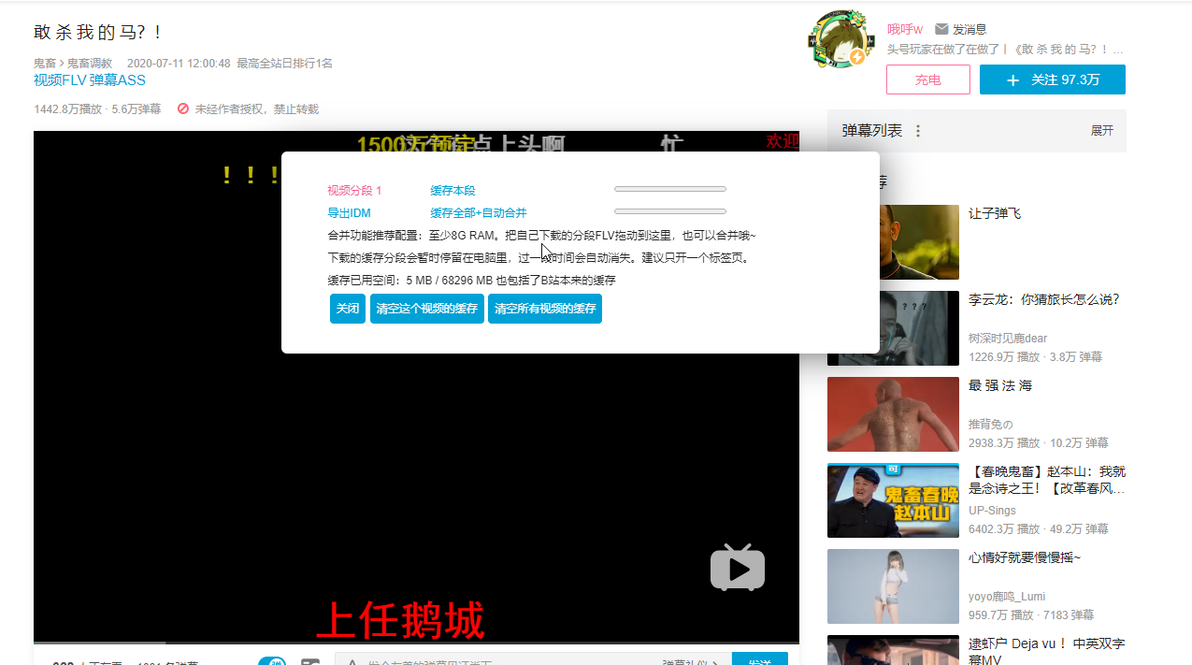Close the cache dialog with 关闭
Viewport: 1192px width, 665px height.
coord(347,309)
